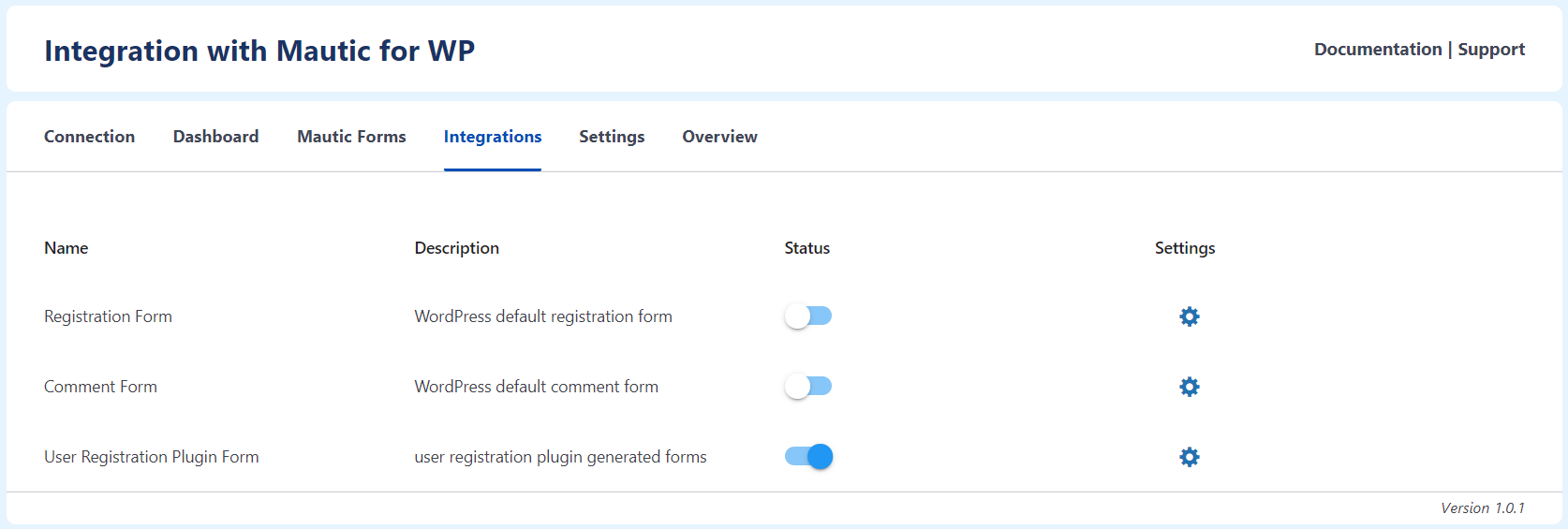Image resolution: width=1568 pixels, height=529 pixels.
Task: Open settings gear for Registration Form
Action: (1189, 316)
